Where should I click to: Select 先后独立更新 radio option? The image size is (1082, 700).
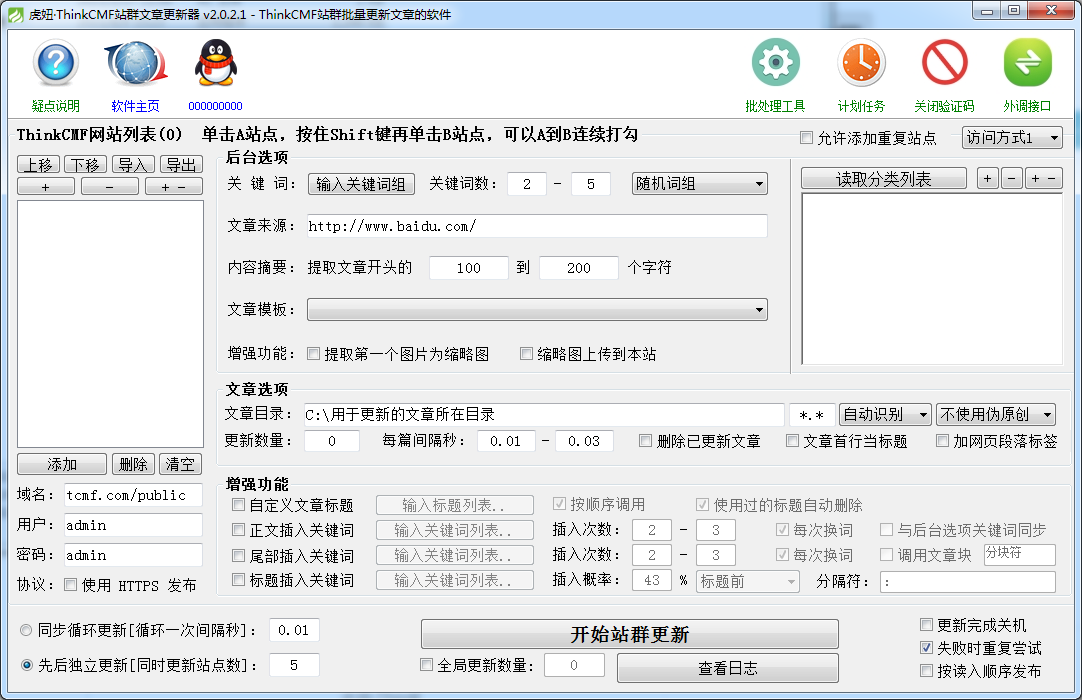(26, 665)
